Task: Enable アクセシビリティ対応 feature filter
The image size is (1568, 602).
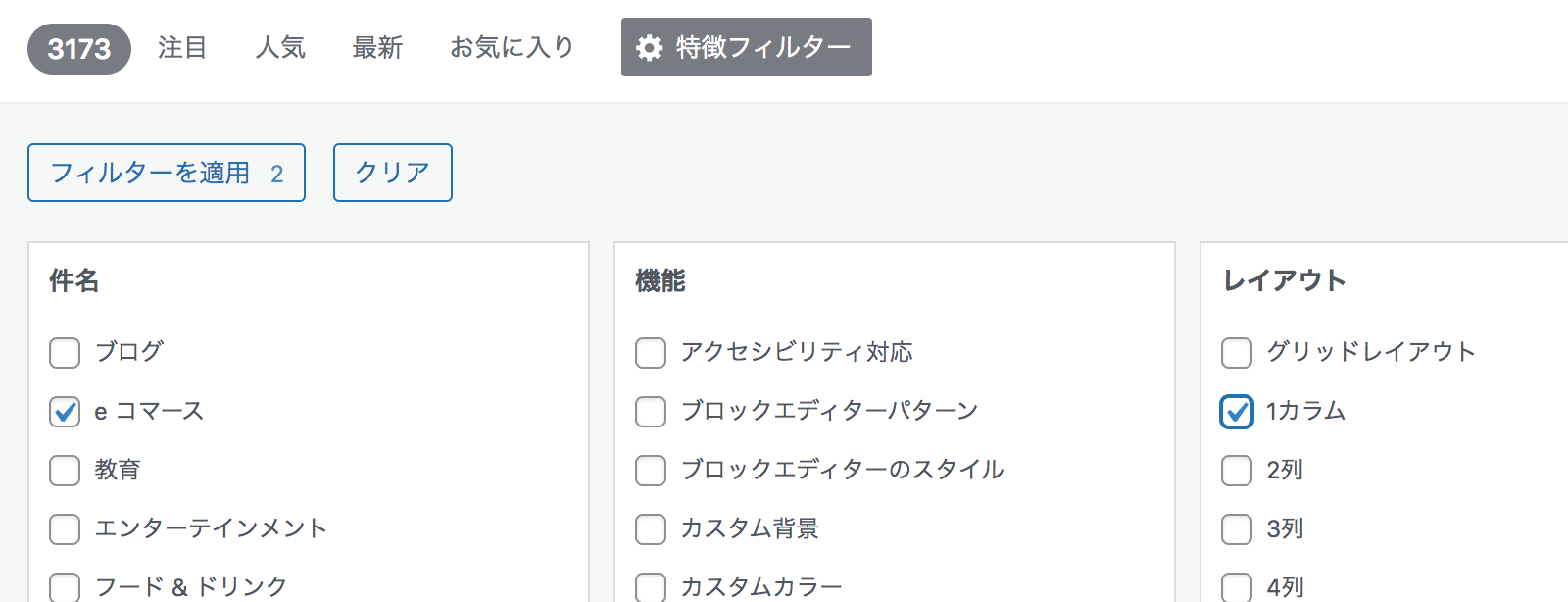Action: (x=651, y=352)
